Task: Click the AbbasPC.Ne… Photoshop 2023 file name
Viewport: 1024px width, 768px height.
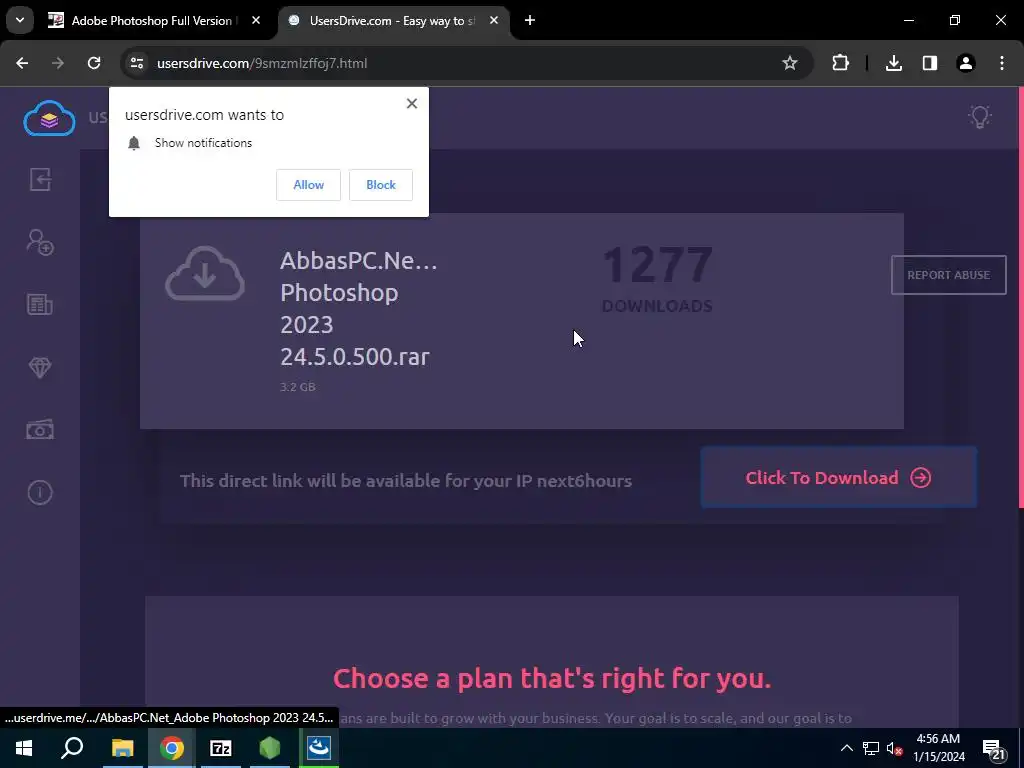Action: [359, 308]
